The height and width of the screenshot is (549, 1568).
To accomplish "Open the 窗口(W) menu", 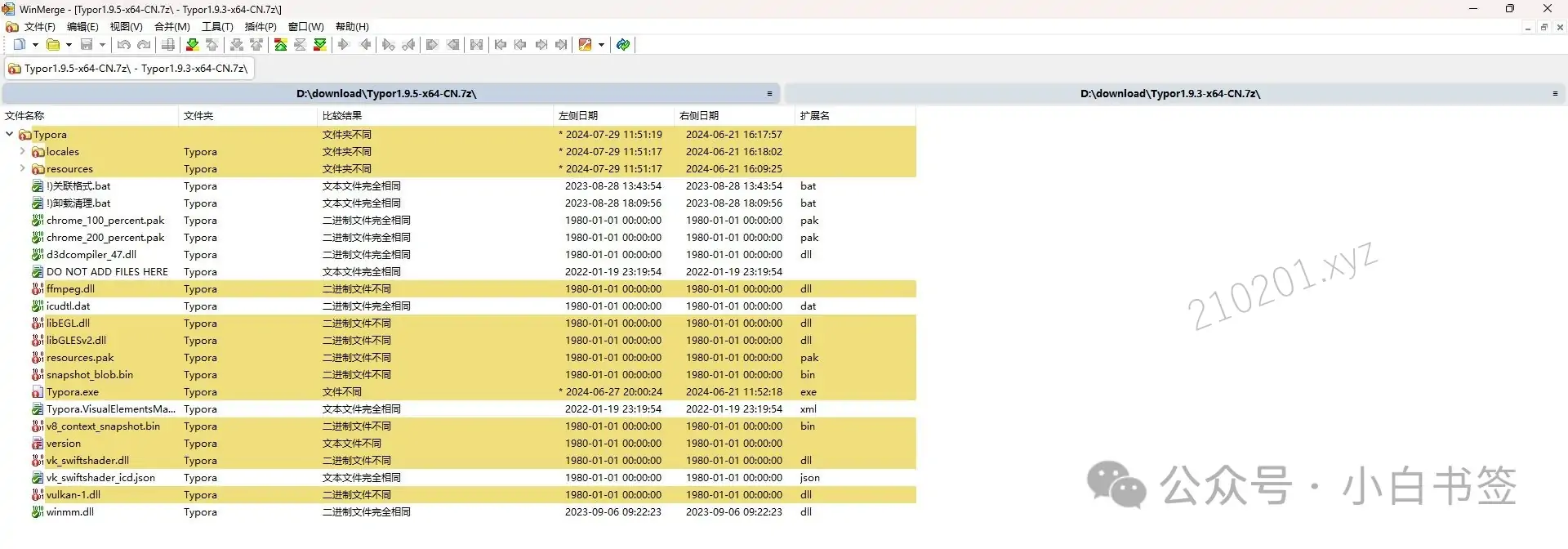I will pos(306,27).
